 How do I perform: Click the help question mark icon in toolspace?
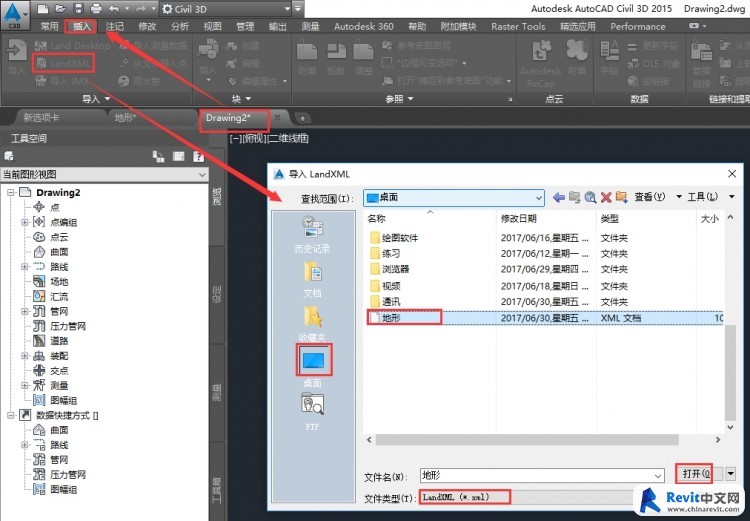pyautogui.click(x=199, y=156)
